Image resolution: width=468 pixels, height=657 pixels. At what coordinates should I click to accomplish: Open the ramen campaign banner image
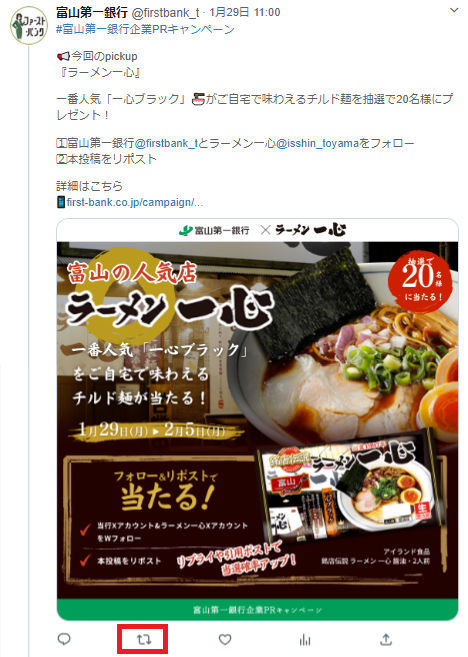pos(258,419)
